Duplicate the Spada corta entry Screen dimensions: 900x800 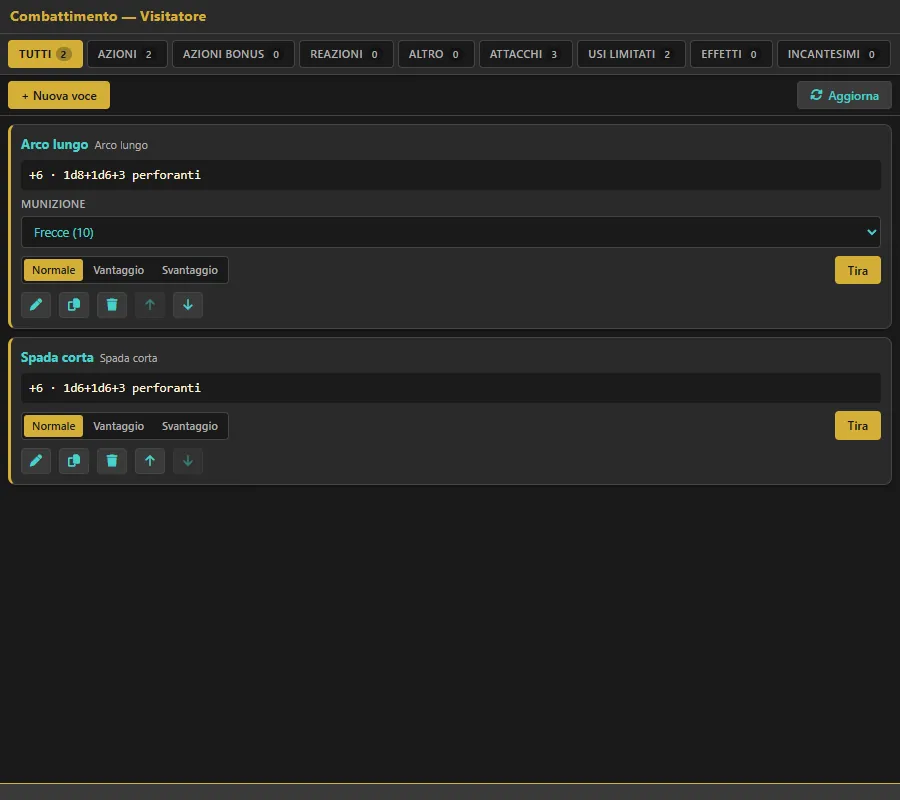73,461
